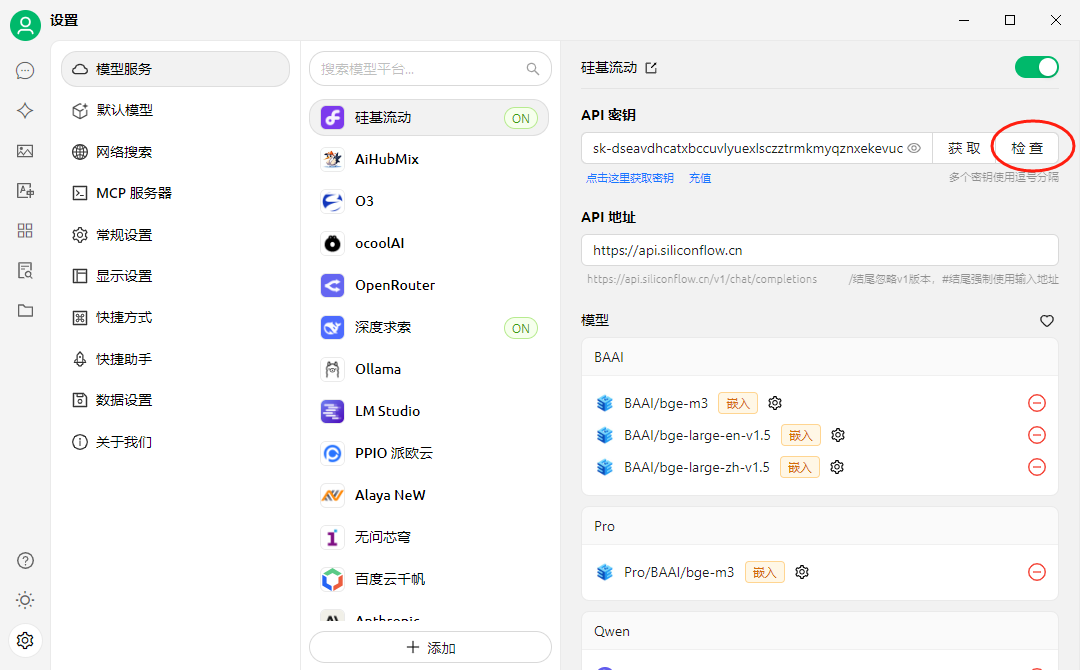Open BAAI/bge-m3 model settings gear
Image resolution: width=1080 pixels, height=670 pixels.
[x=775, y=402]
